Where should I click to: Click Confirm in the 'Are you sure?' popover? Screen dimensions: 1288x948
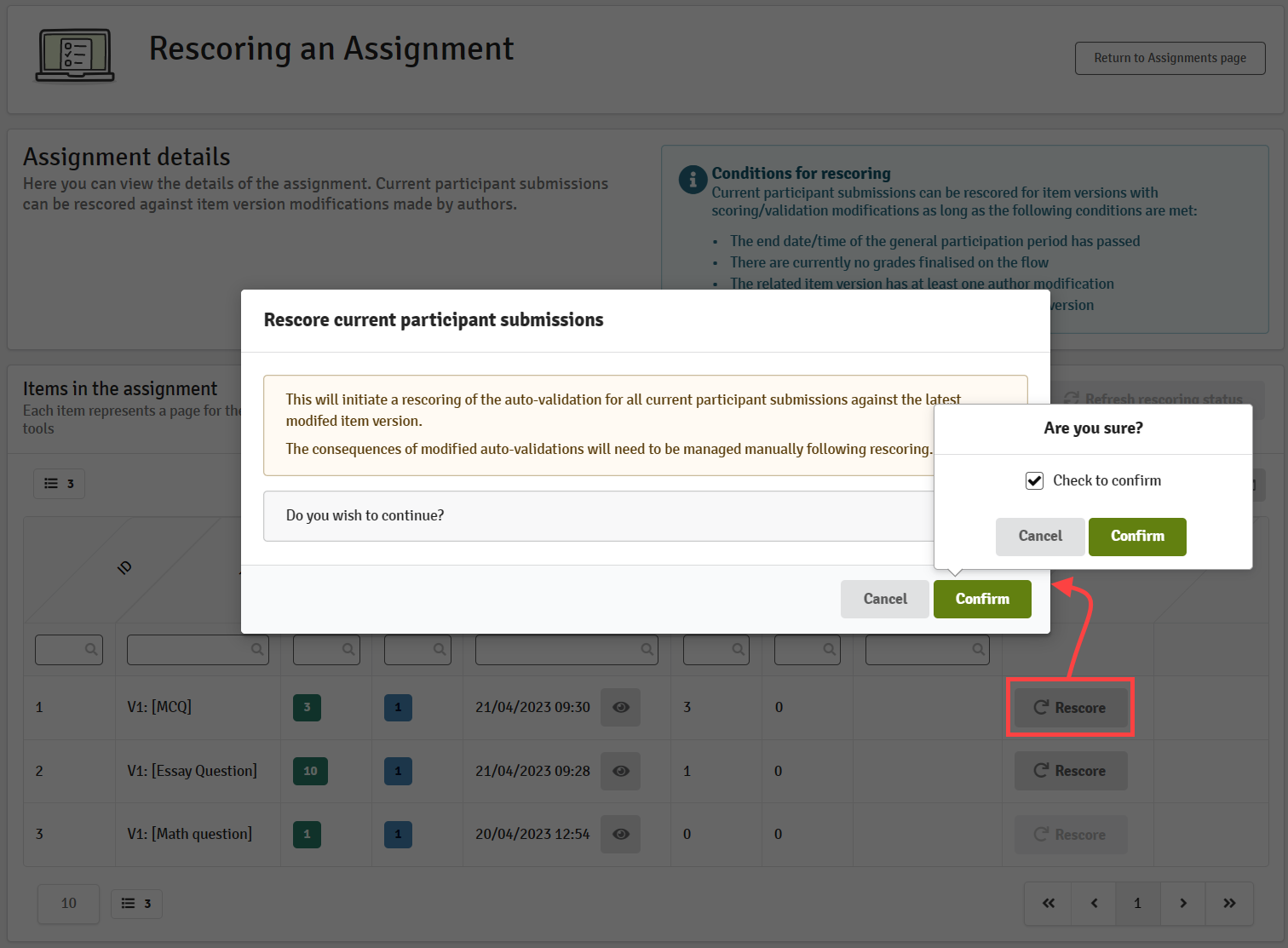[1137, 537]
